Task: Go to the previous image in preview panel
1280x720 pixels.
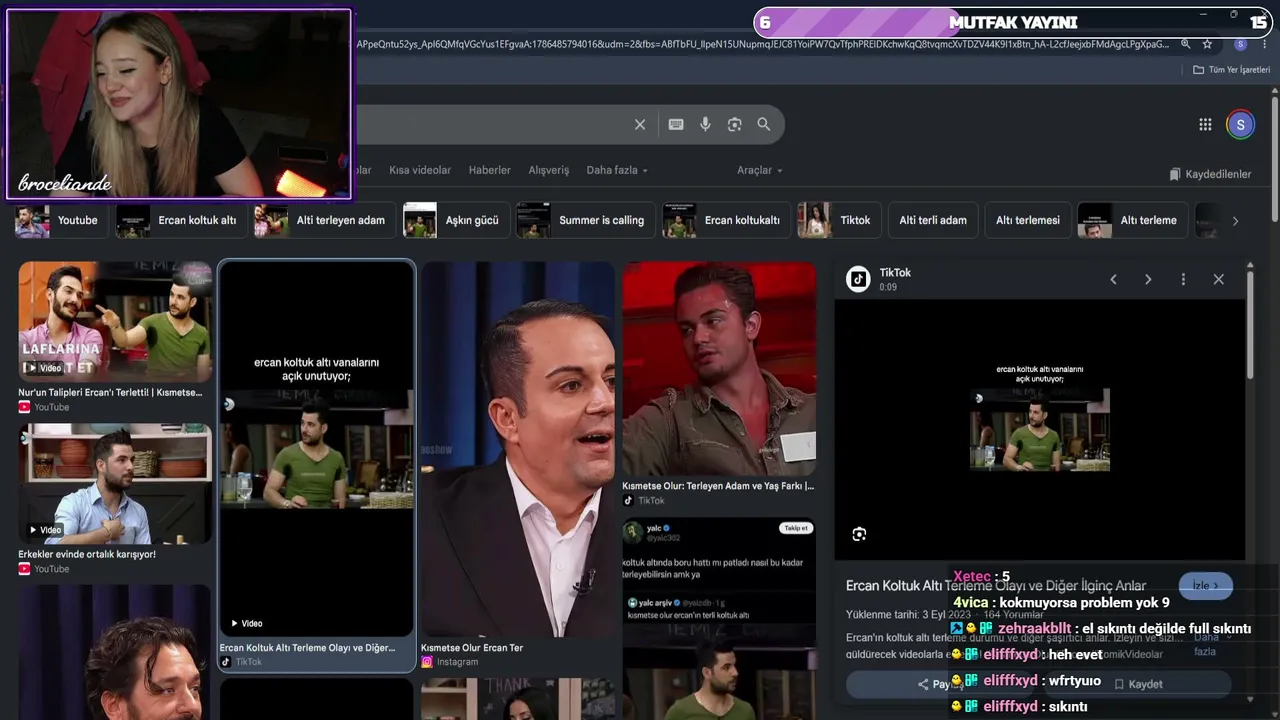Action: (x=1113, y=280)
